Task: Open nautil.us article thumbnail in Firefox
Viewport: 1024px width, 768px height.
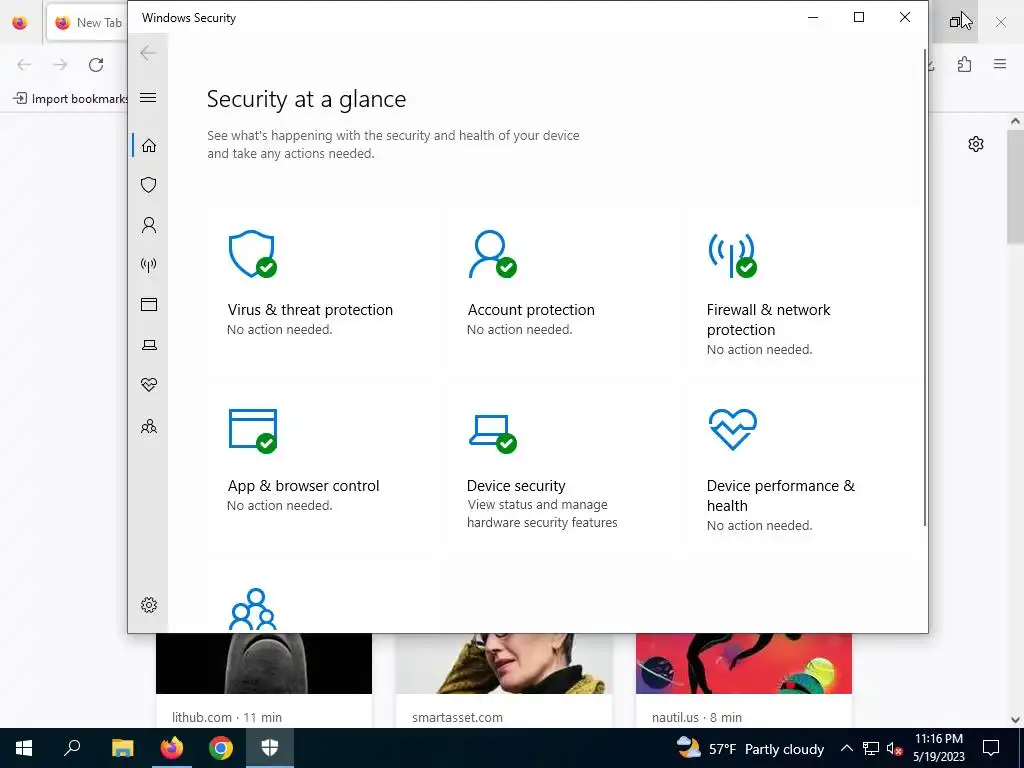Action: 744,663
